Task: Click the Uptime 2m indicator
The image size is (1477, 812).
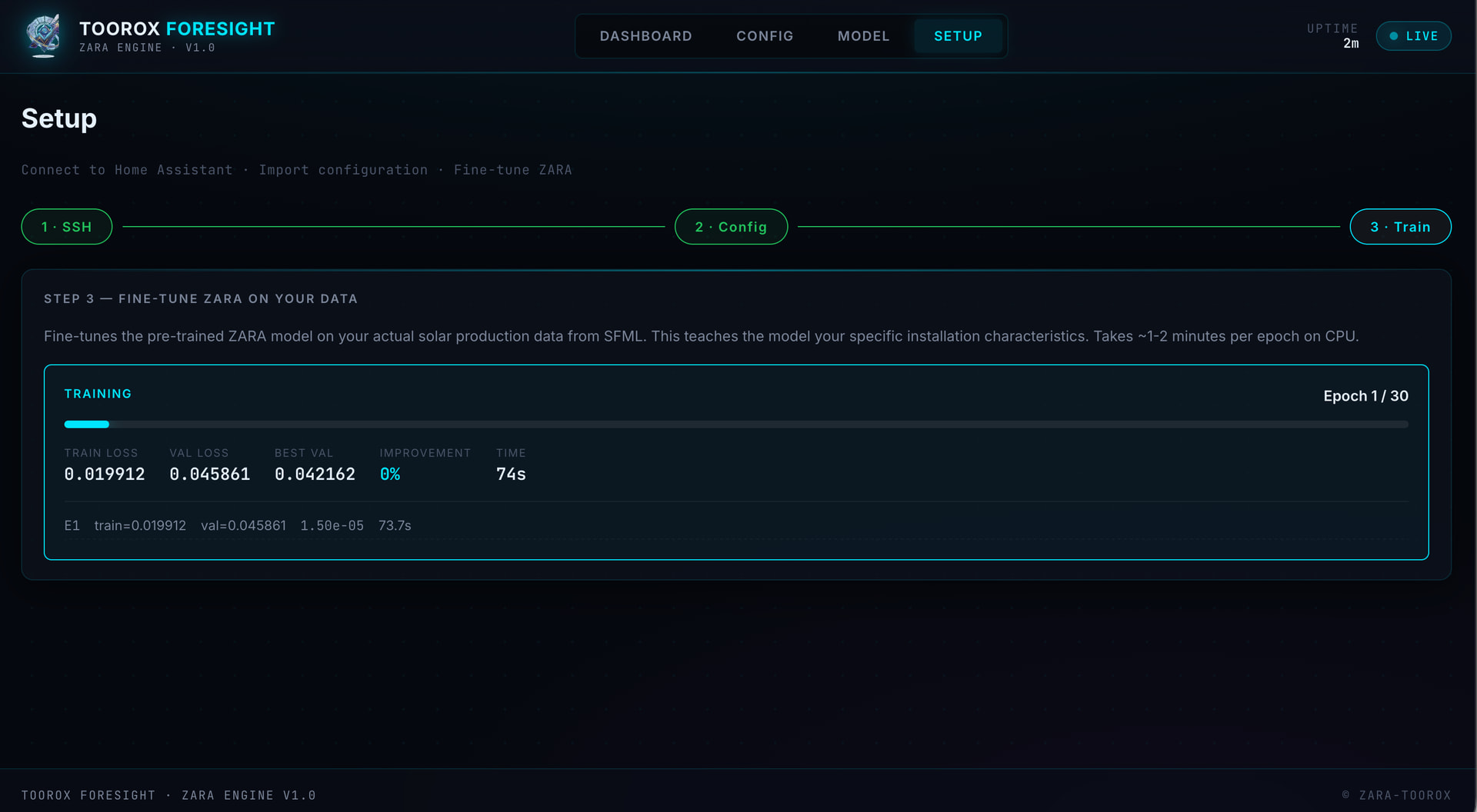Action: coord(1332,36)
